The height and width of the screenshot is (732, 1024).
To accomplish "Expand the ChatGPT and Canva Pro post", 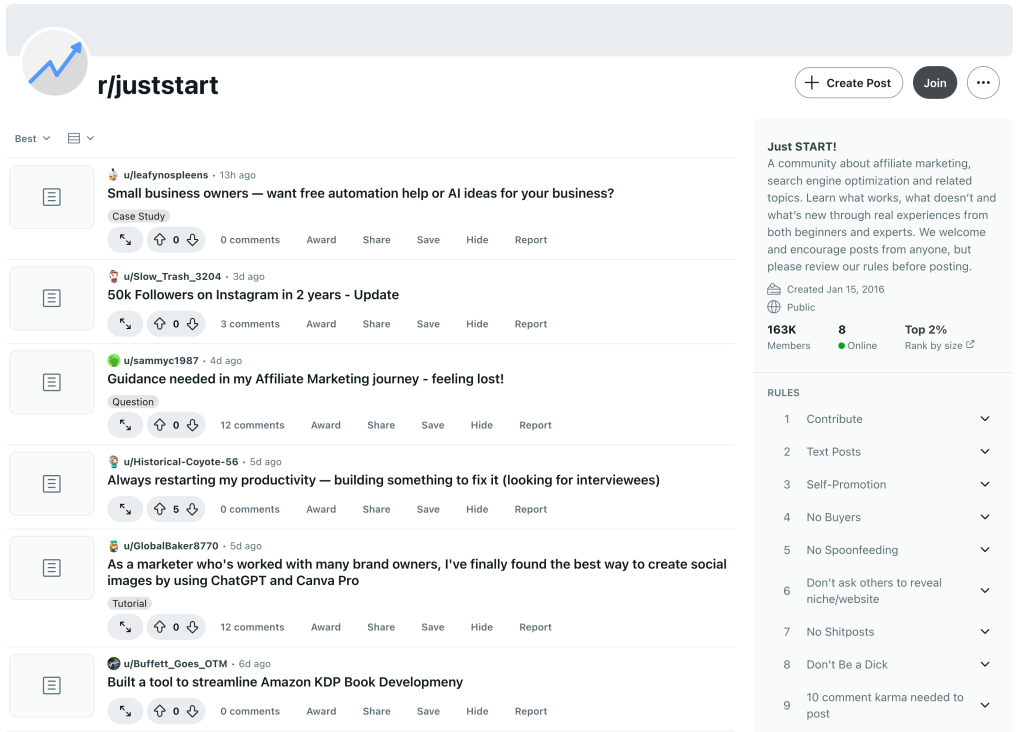I will click(125, 627).
